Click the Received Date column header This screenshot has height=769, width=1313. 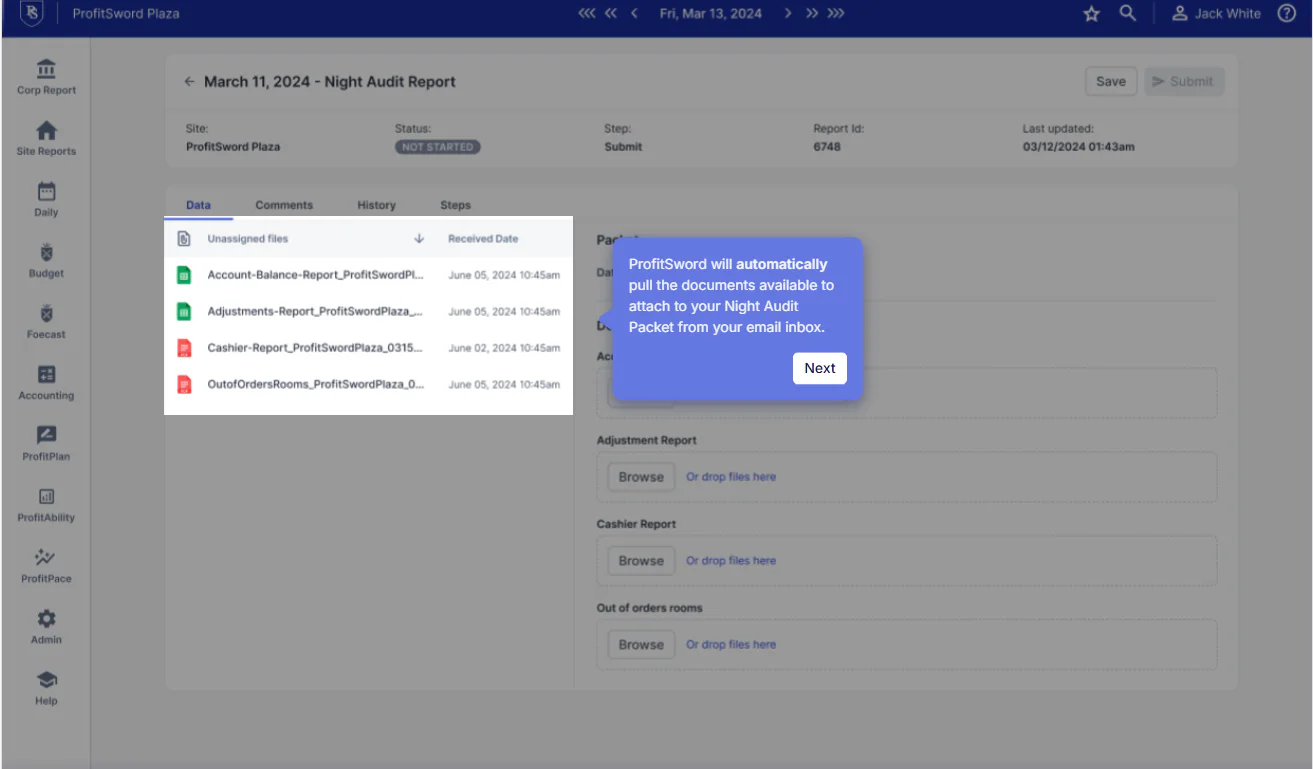coord(483,239)
